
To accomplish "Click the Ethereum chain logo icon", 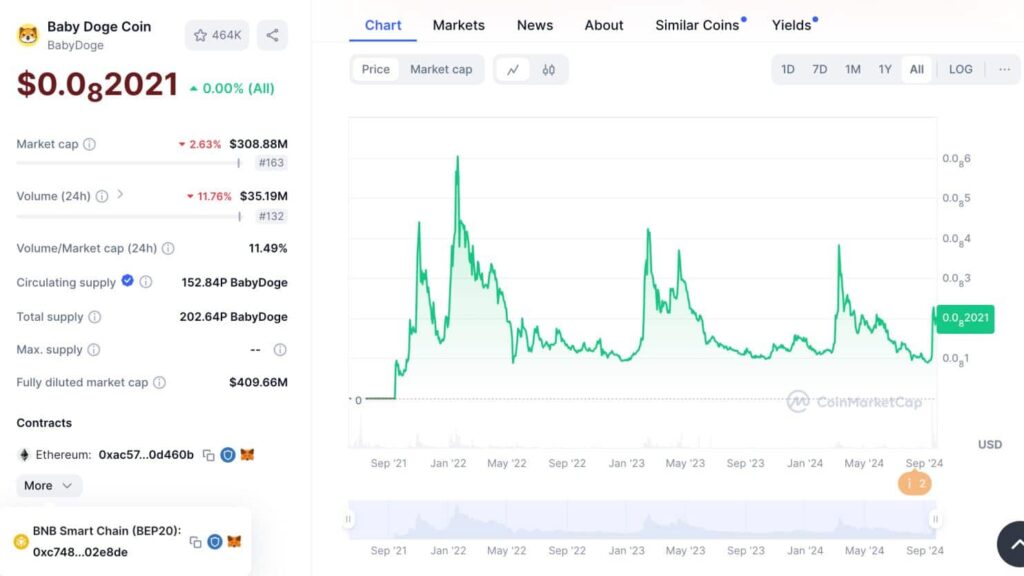I will [x=24, y=455].
